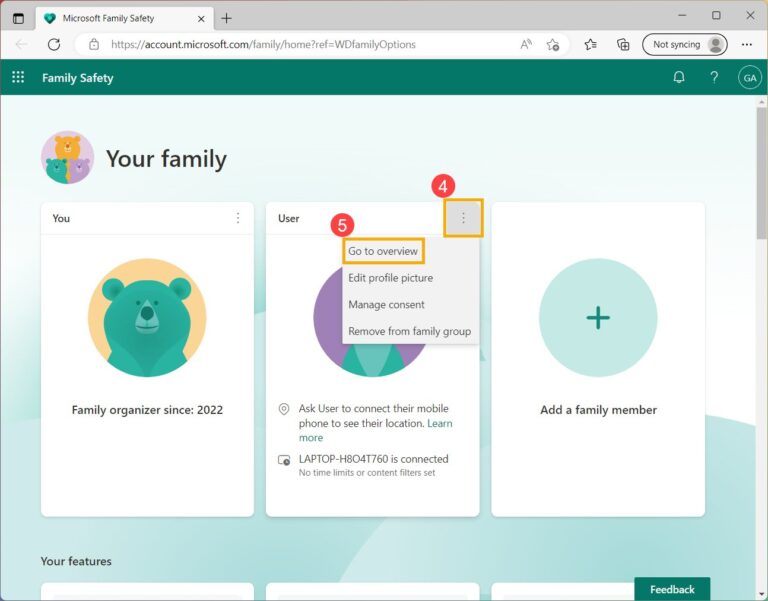Open the Favorites list
768x601 pixels.
(x=590, y=45)
